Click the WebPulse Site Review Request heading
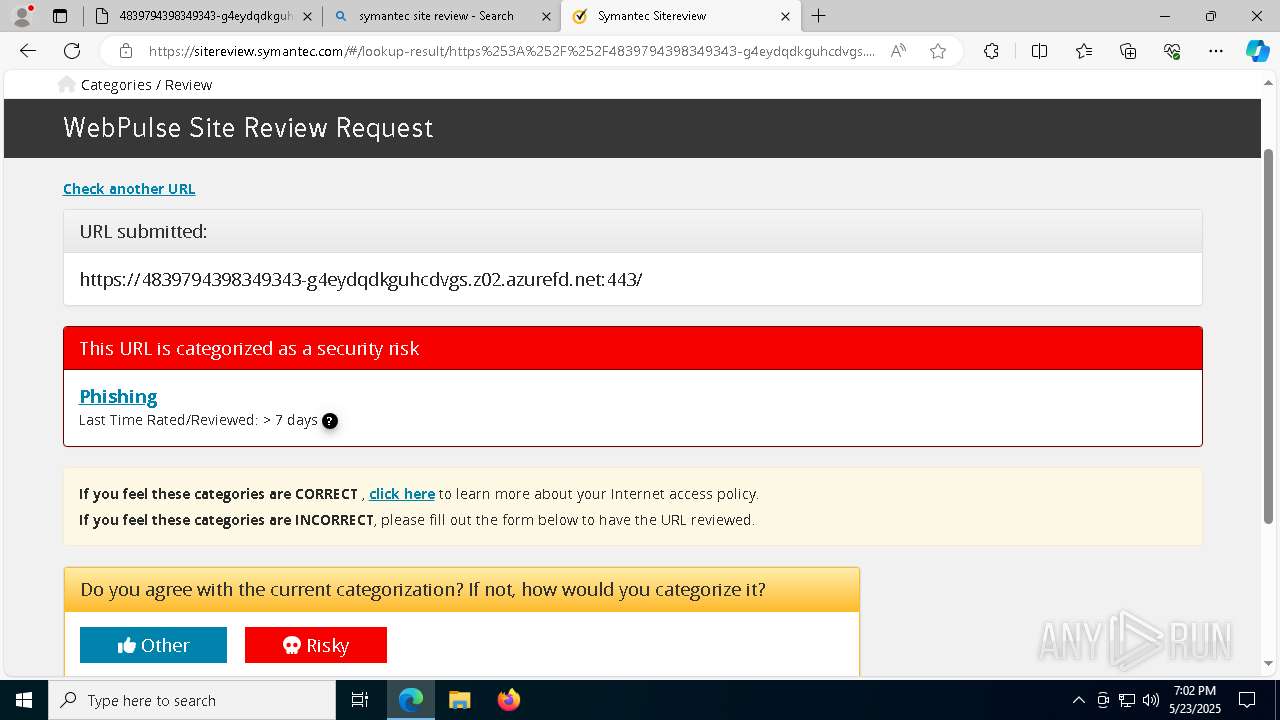This screenshot has height=720, width=1280. [x=248, y=128]
